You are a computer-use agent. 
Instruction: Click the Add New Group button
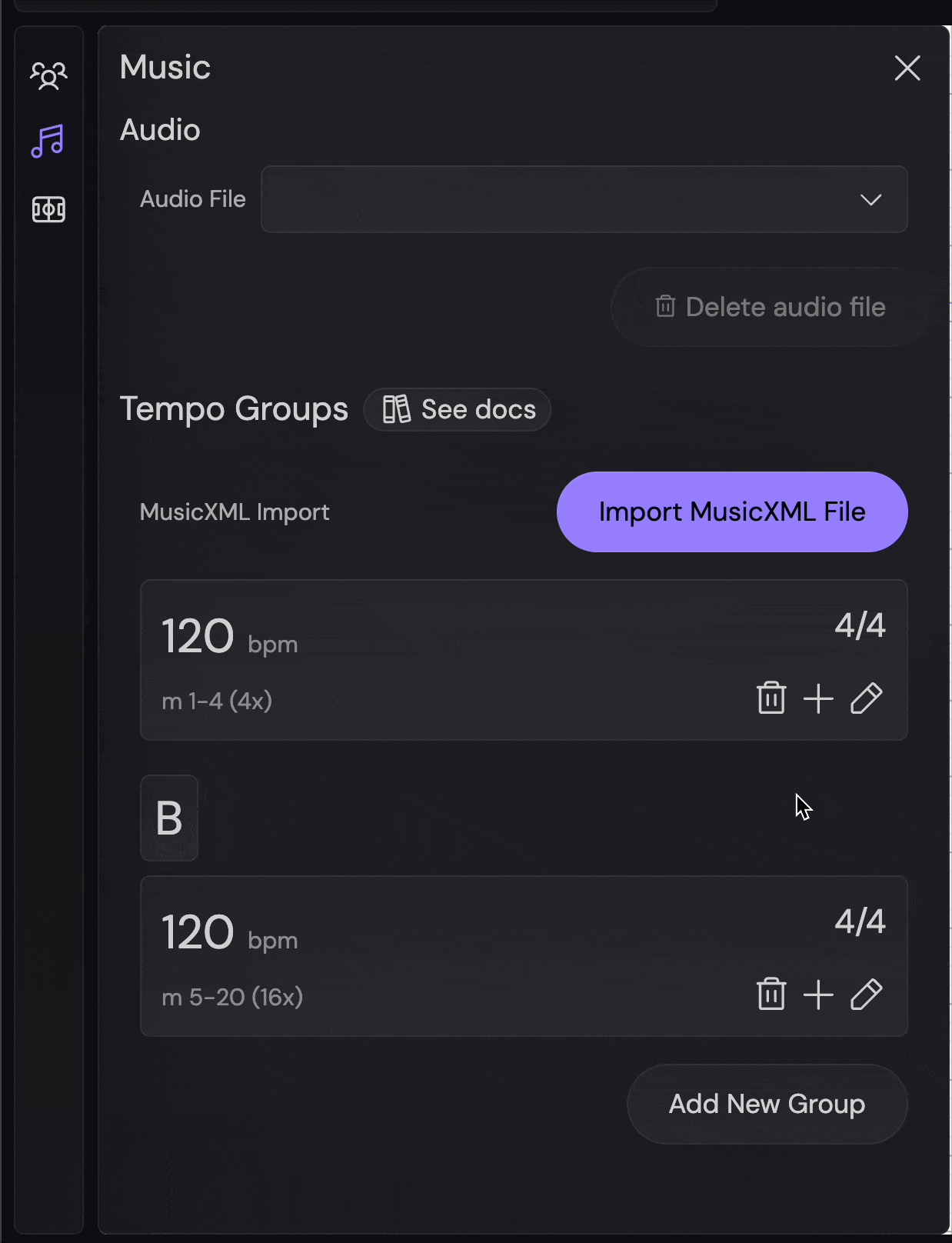[x=766, y=1104]
